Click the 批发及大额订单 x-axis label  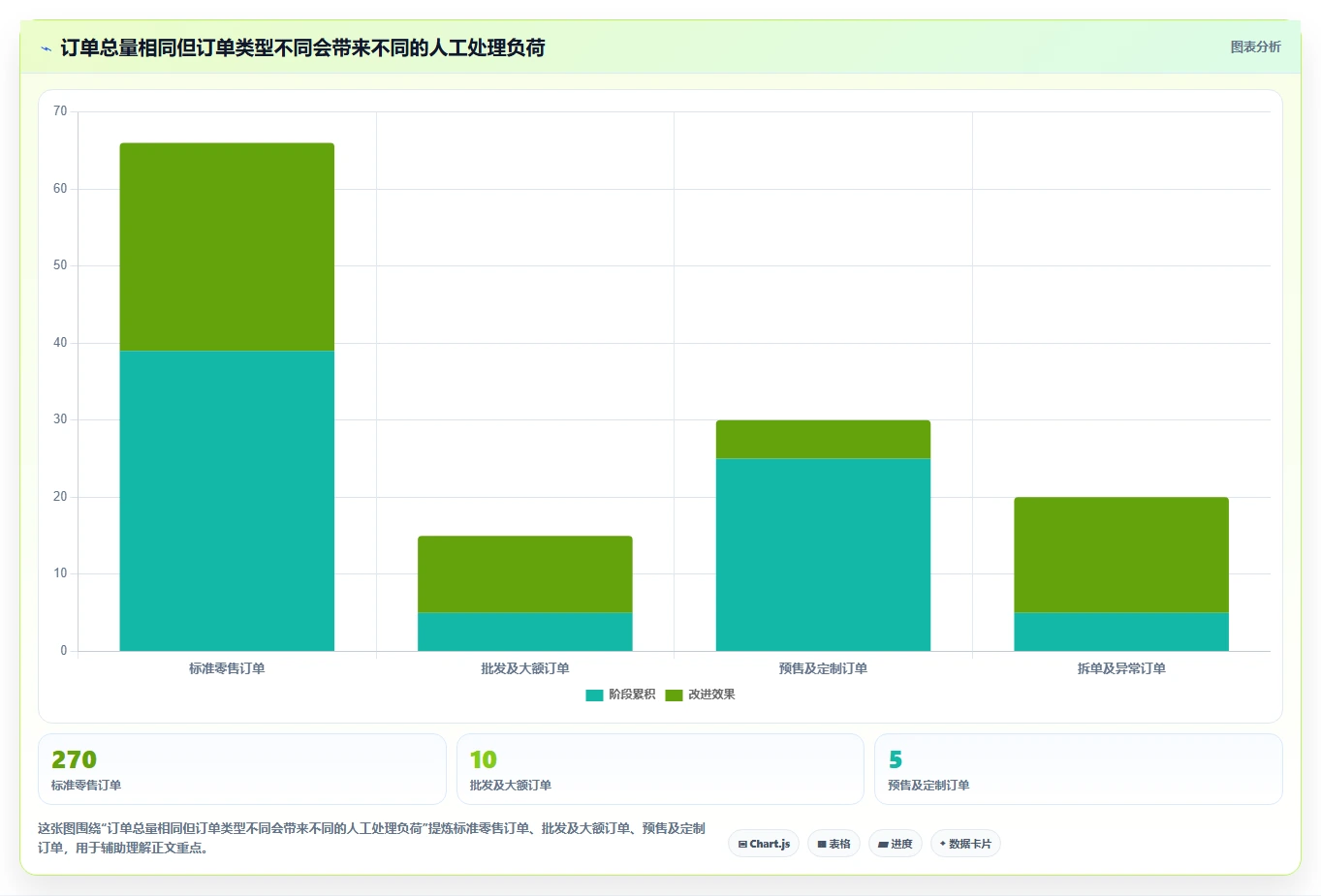pos(525,668)
